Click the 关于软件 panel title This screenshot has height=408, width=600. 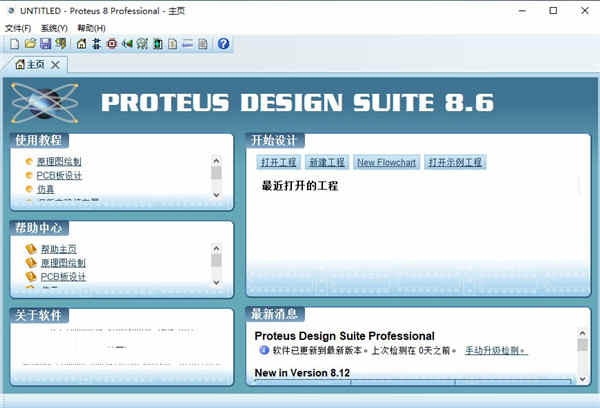[39, 315]
